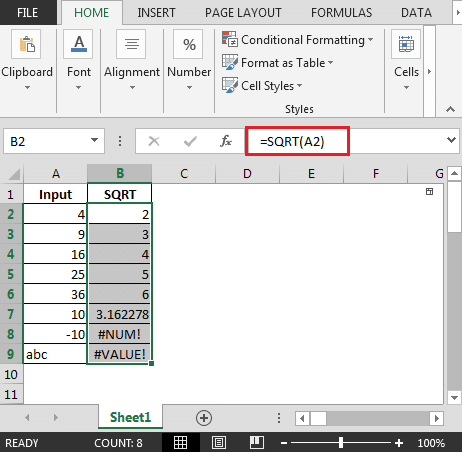
Task: Open the INSERT ribbon tab
Action: (x=156, y=13)
